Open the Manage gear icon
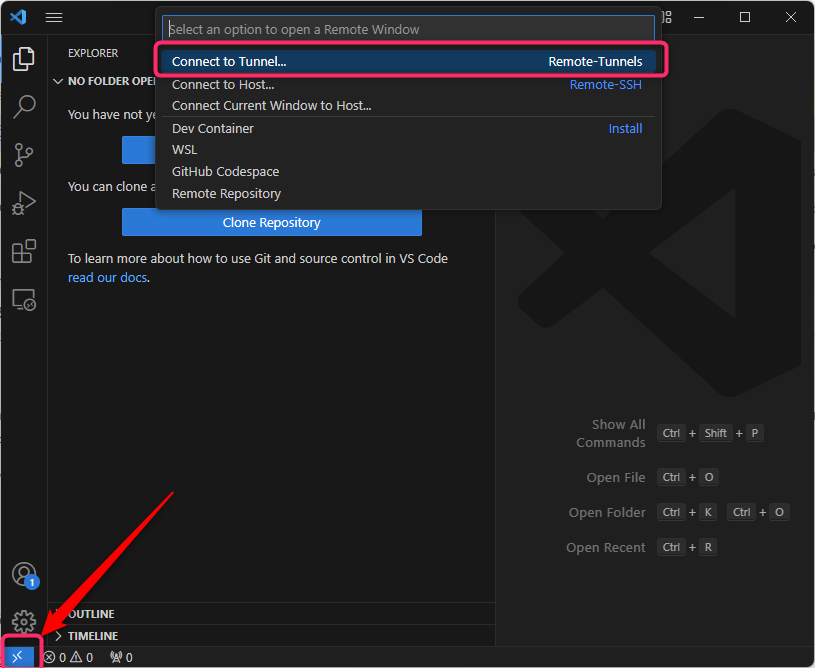Screen dimensions: 815x668 click(23, 621)
